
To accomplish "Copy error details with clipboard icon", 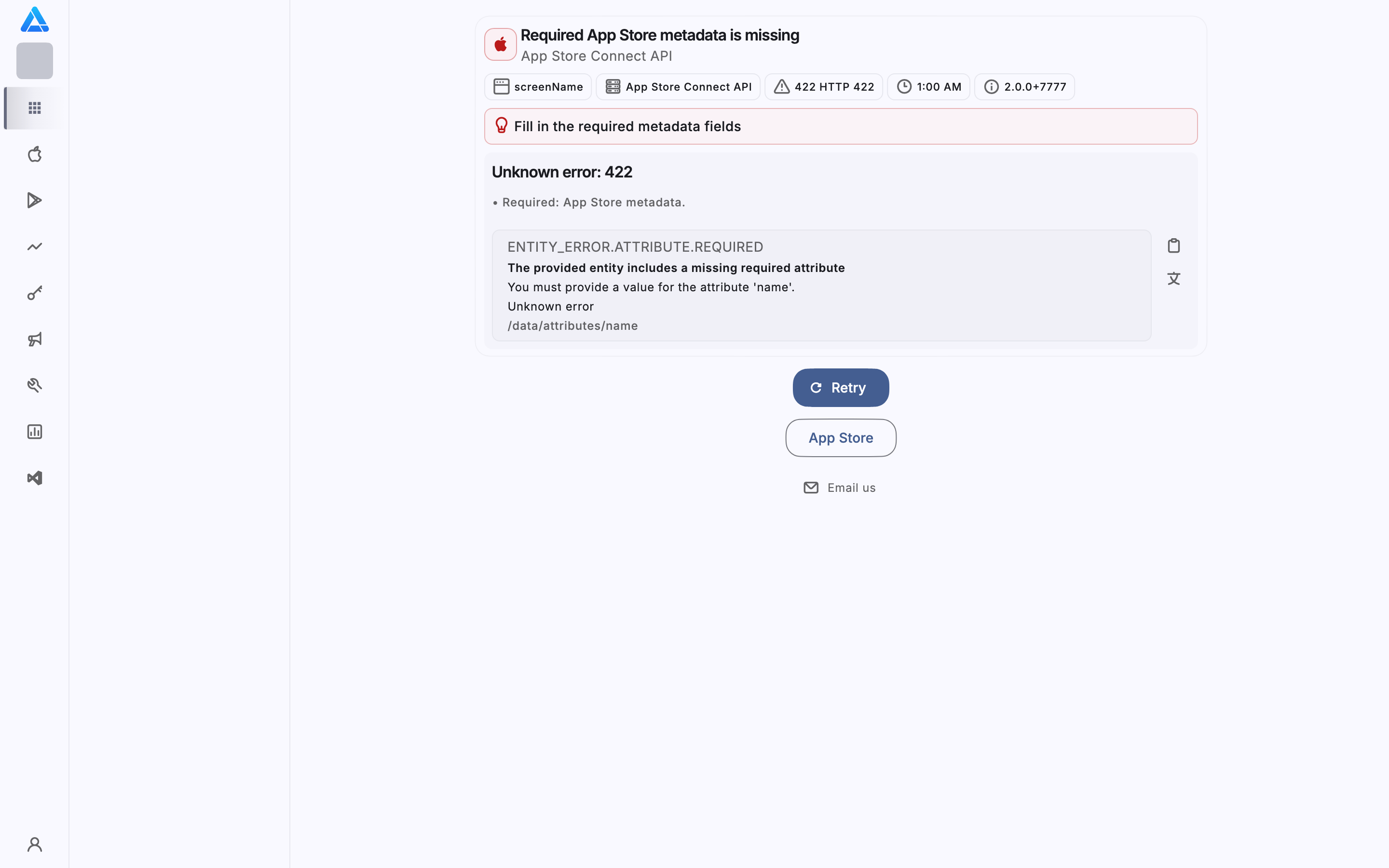I will (x=1174, y=246).
